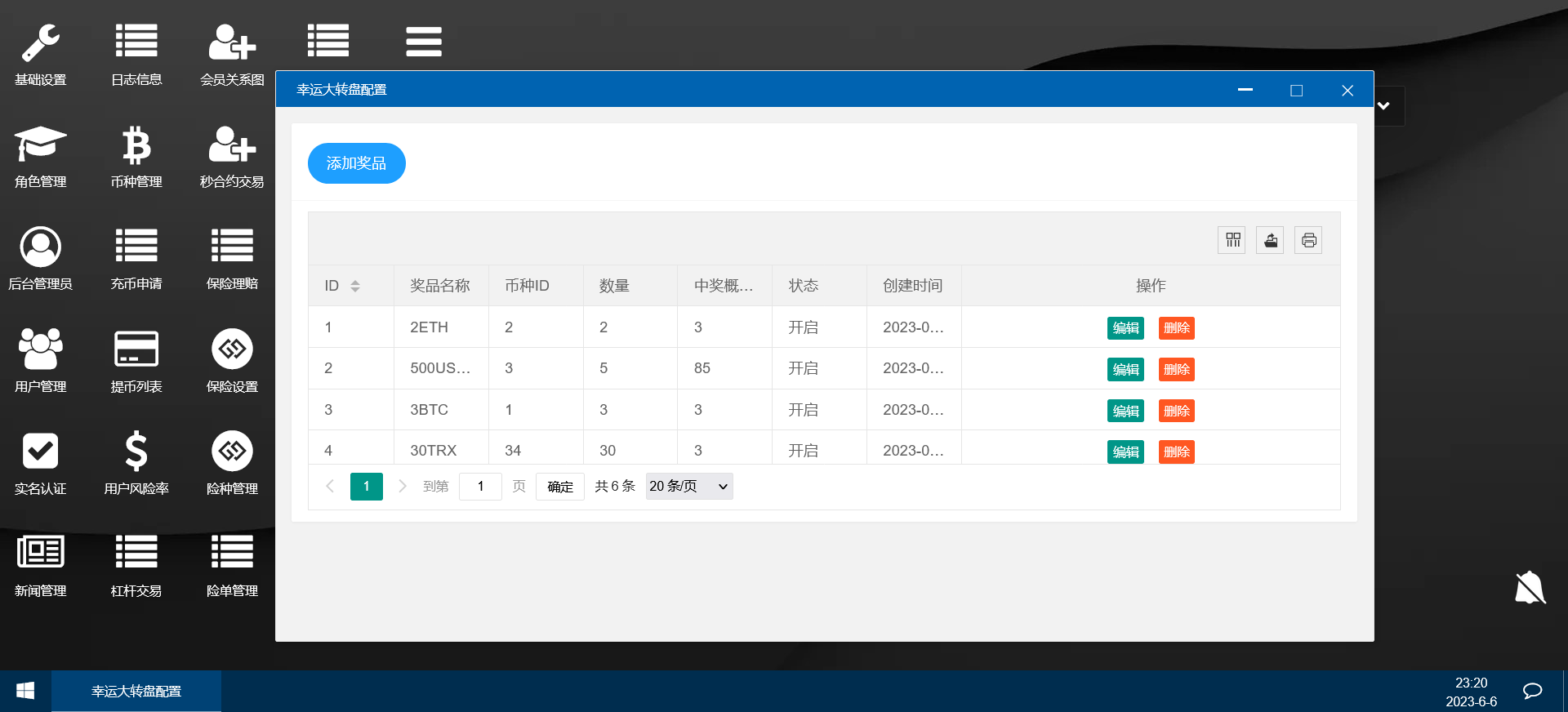Image resolution: width=1568 pixels, height=712 pixels.
Task: Click the 创建时间 column header
Action: (913, 286)
